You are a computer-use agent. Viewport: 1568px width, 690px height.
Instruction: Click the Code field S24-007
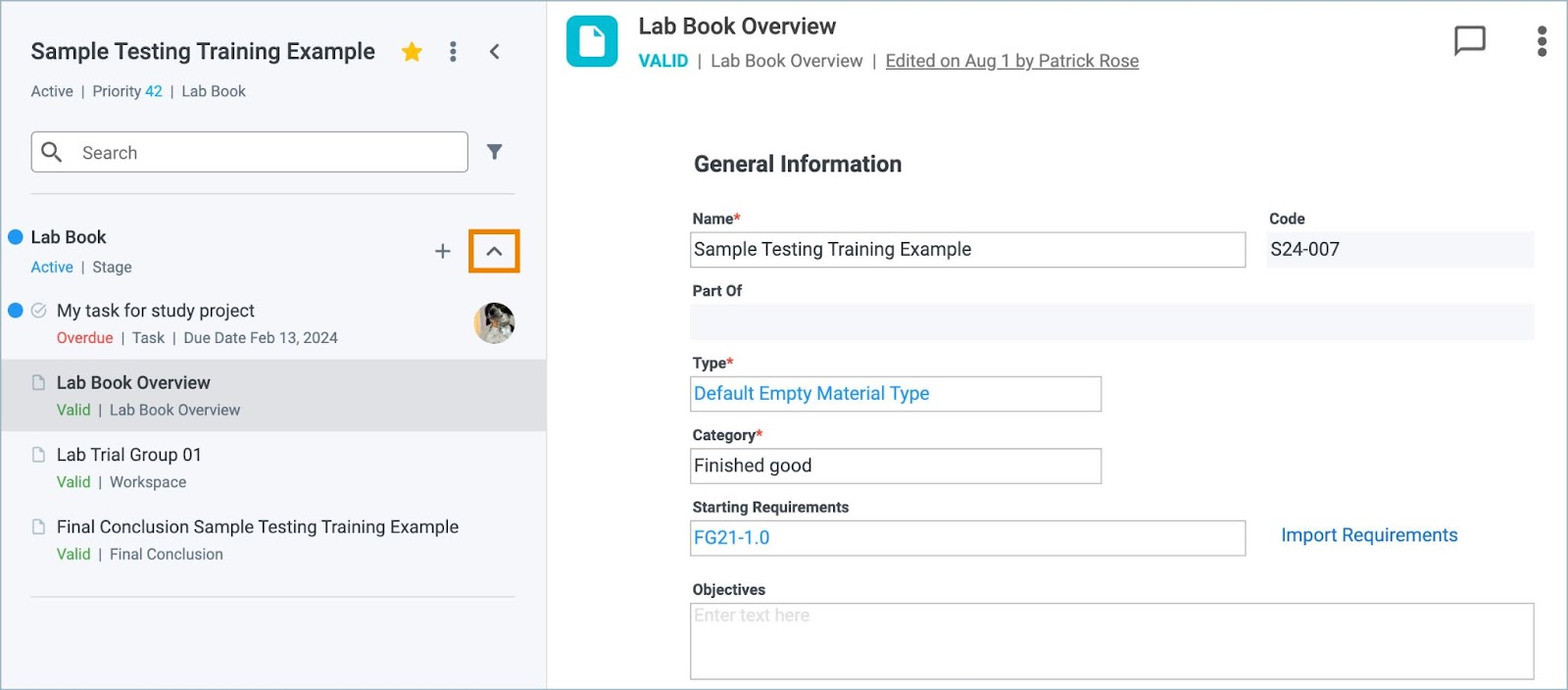1399,250
